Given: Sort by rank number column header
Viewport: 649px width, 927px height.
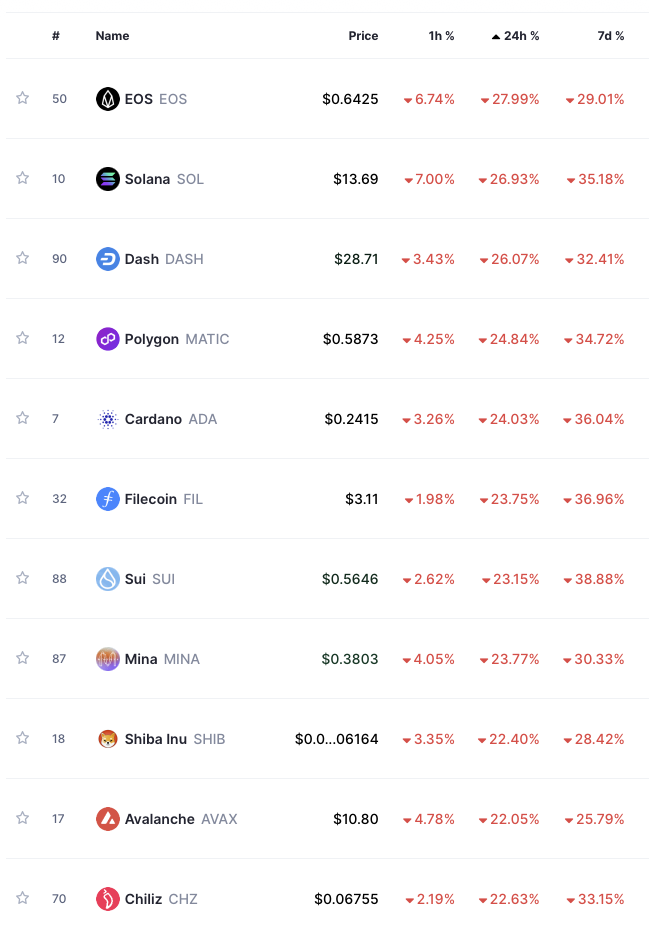Looking at the screenshot, I should pyautogui.click(x=56, y=36).
